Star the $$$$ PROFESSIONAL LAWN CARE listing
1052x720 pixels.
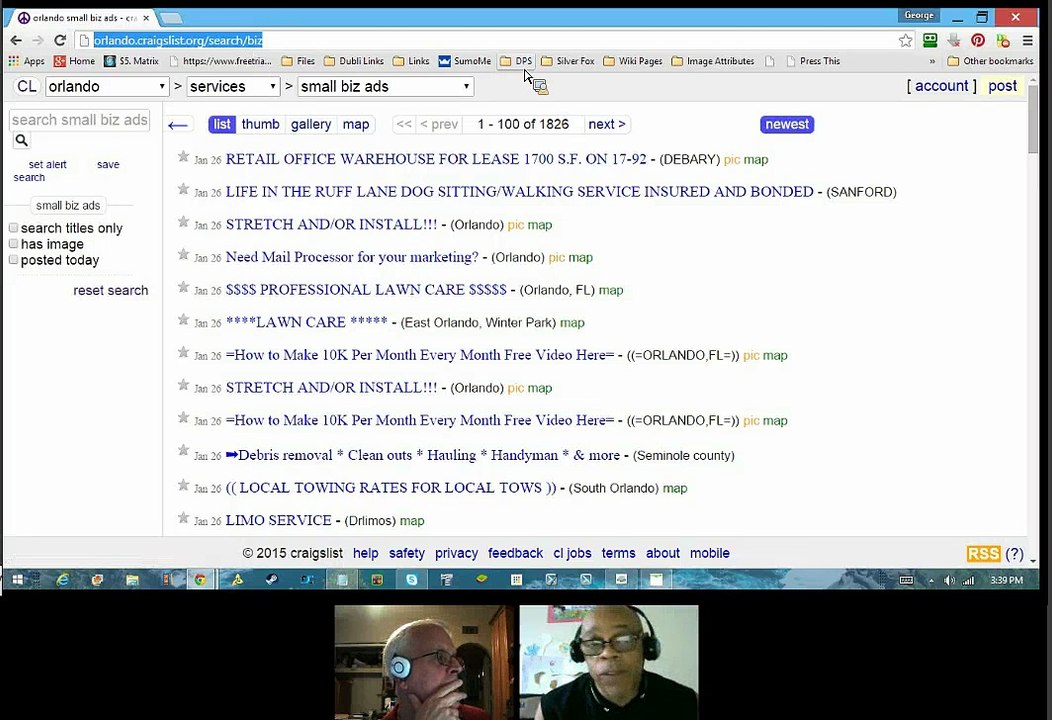[183, 287]
